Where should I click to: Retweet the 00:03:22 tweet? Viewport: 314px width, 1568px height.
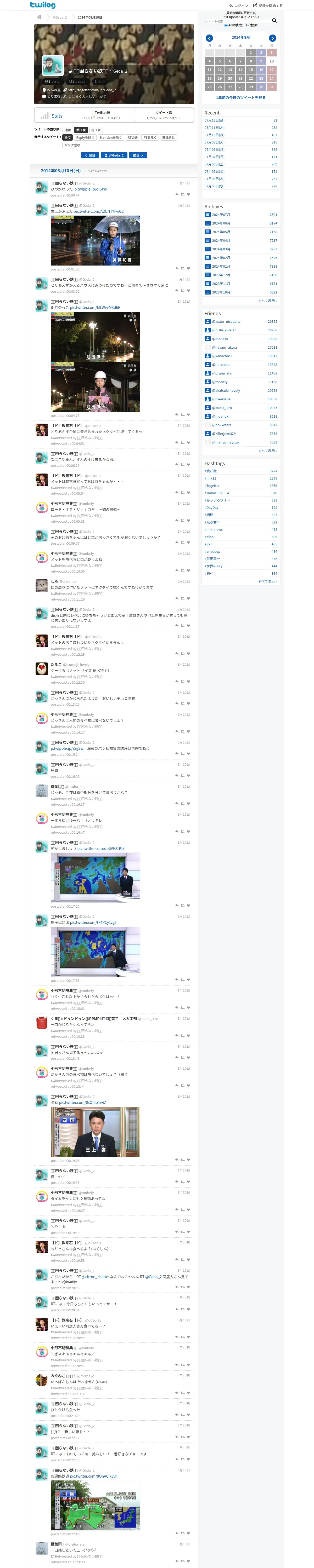point(182,291)
